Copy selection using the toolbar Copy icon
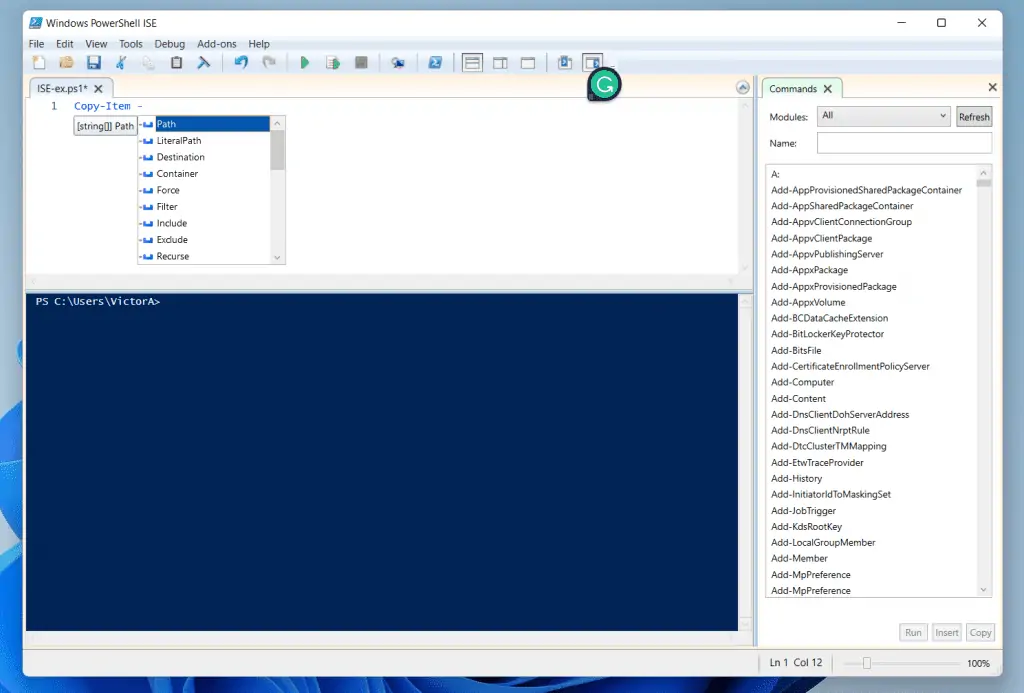 click(149, 63)
